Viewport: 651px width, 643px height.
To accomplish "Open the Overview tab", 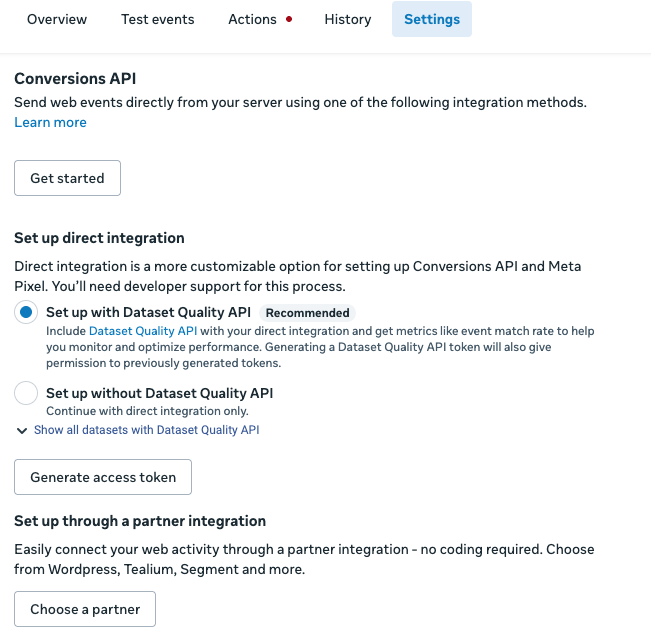I will pos(57,20).
